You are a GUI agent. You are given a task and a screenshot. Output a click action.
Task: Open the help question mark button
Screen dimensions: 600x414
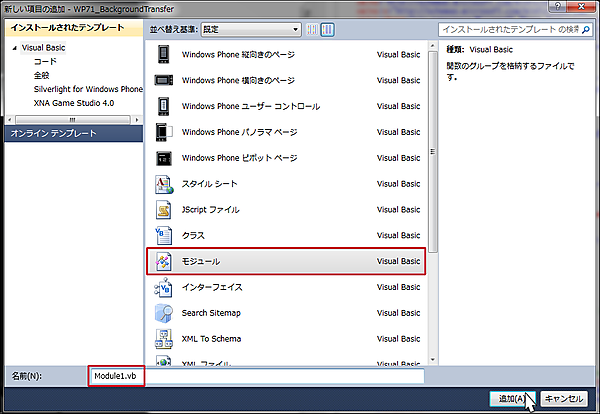(558, 6)
